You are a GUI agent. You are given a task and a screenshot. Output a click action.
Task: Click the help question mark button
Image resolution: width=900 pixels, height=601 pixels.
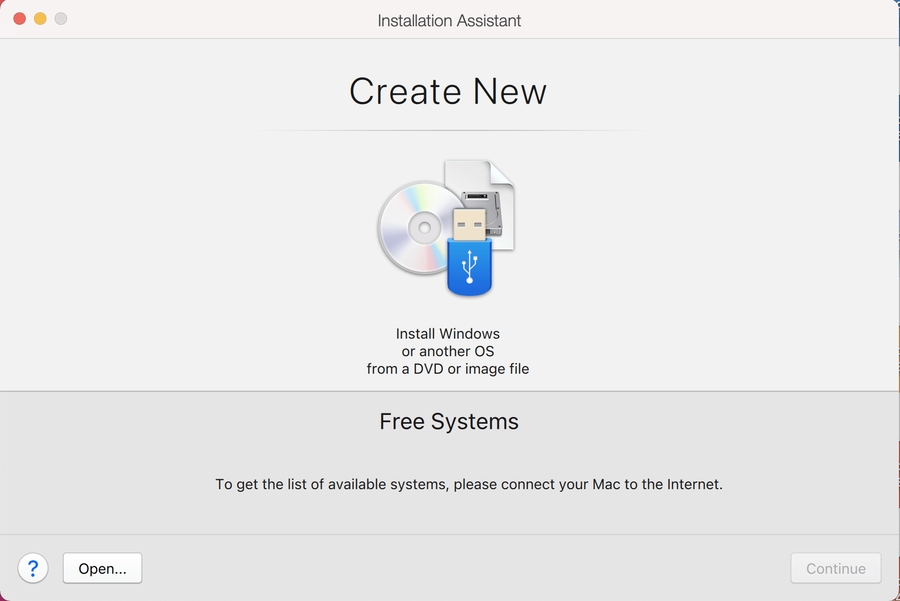tap(33, 568)
